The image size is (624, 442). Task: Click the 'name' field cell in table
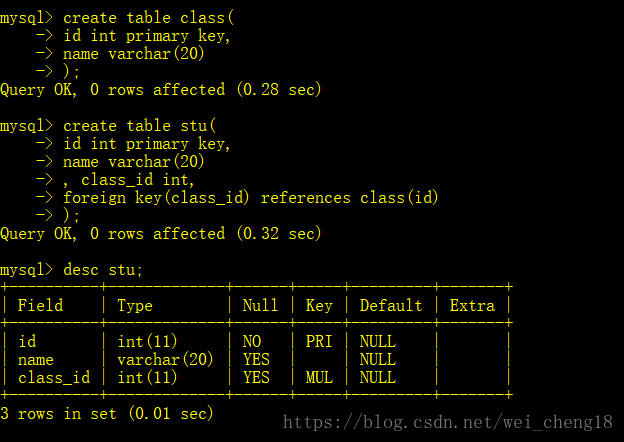tap(36, 360)
